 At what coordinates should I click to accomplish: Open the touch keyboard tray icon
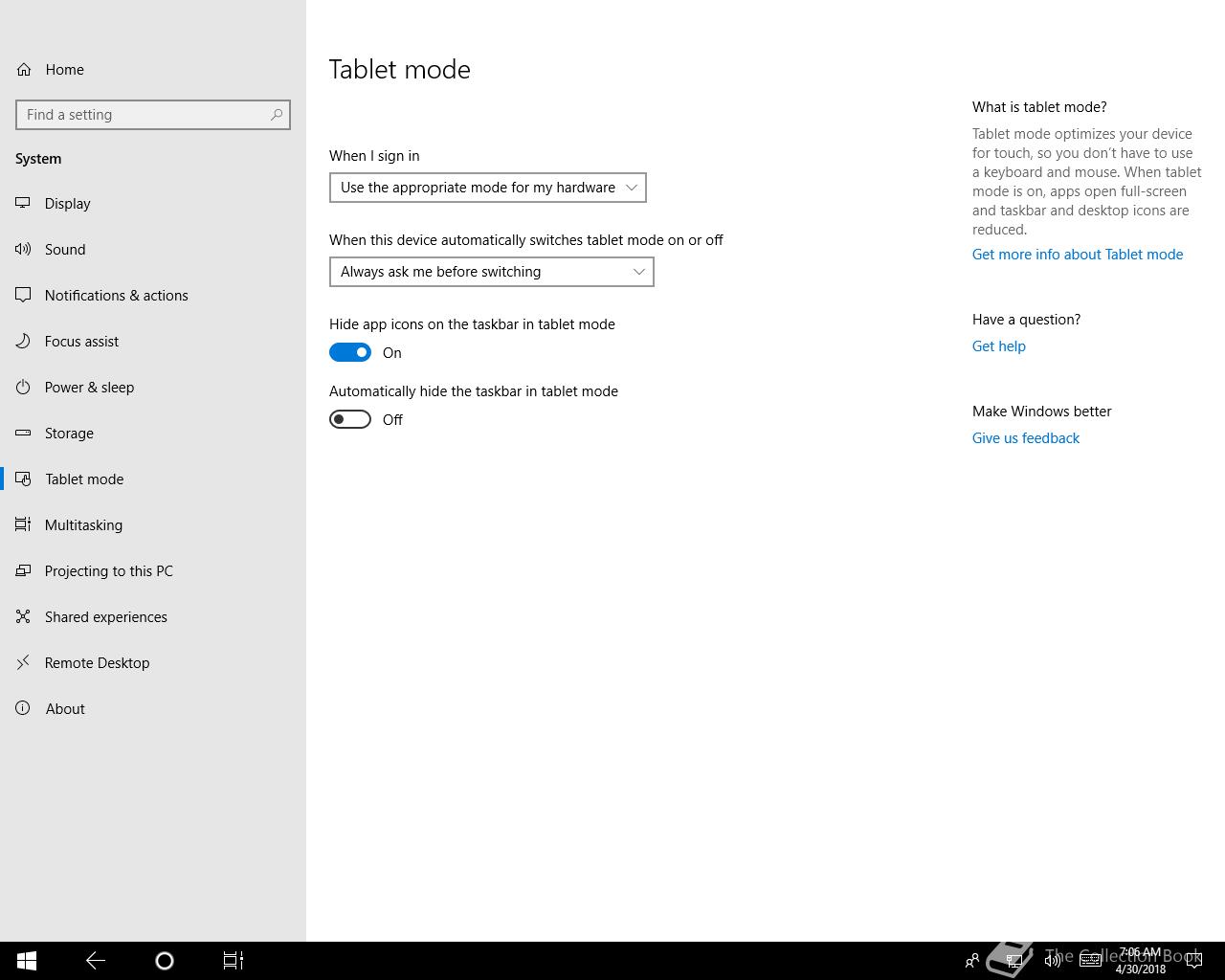coord(1090,961)
